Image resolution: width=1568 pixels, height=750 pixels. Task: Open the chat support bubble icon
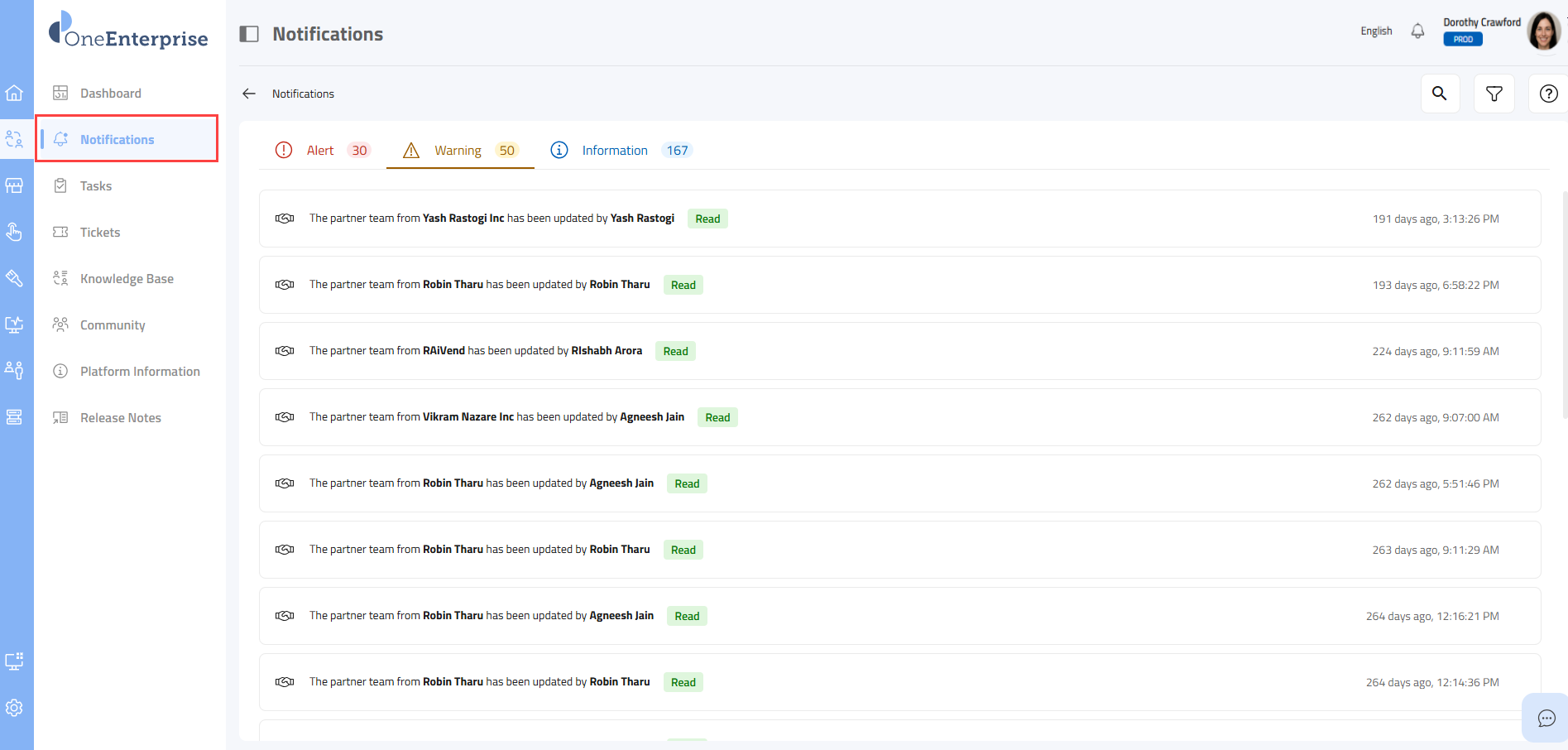(1546, 718)
